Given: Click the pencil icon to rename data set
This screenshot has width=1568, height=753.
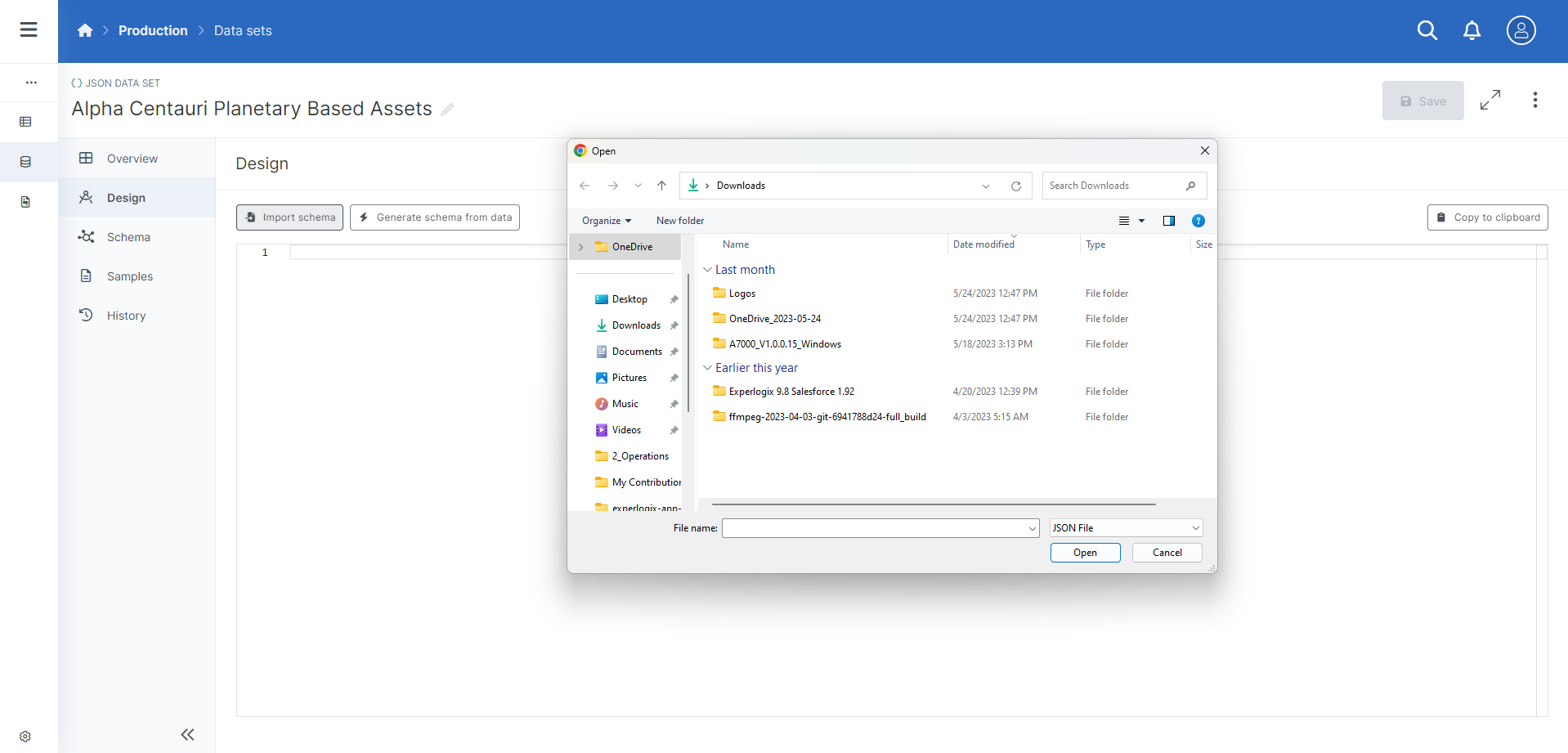Looking at the screenshot, I should pos(447,110).
